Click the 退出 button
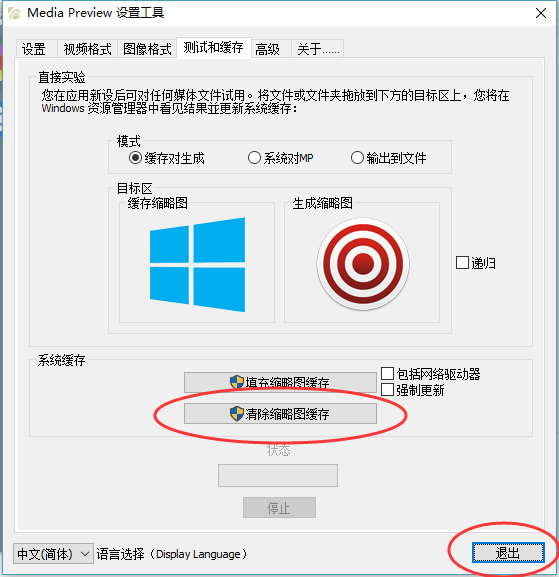Screen dimensions: 559x577 [x=508, y=553]
